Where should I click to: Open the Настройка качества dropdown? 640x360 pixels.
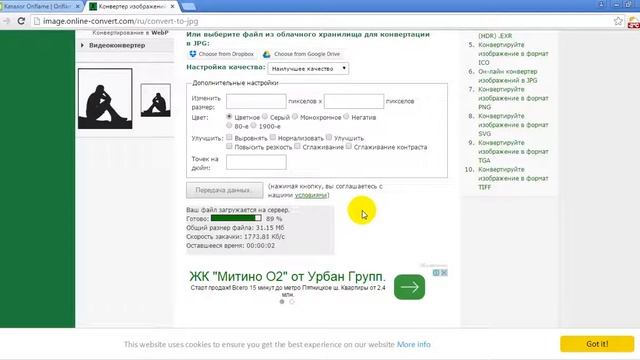308,69
